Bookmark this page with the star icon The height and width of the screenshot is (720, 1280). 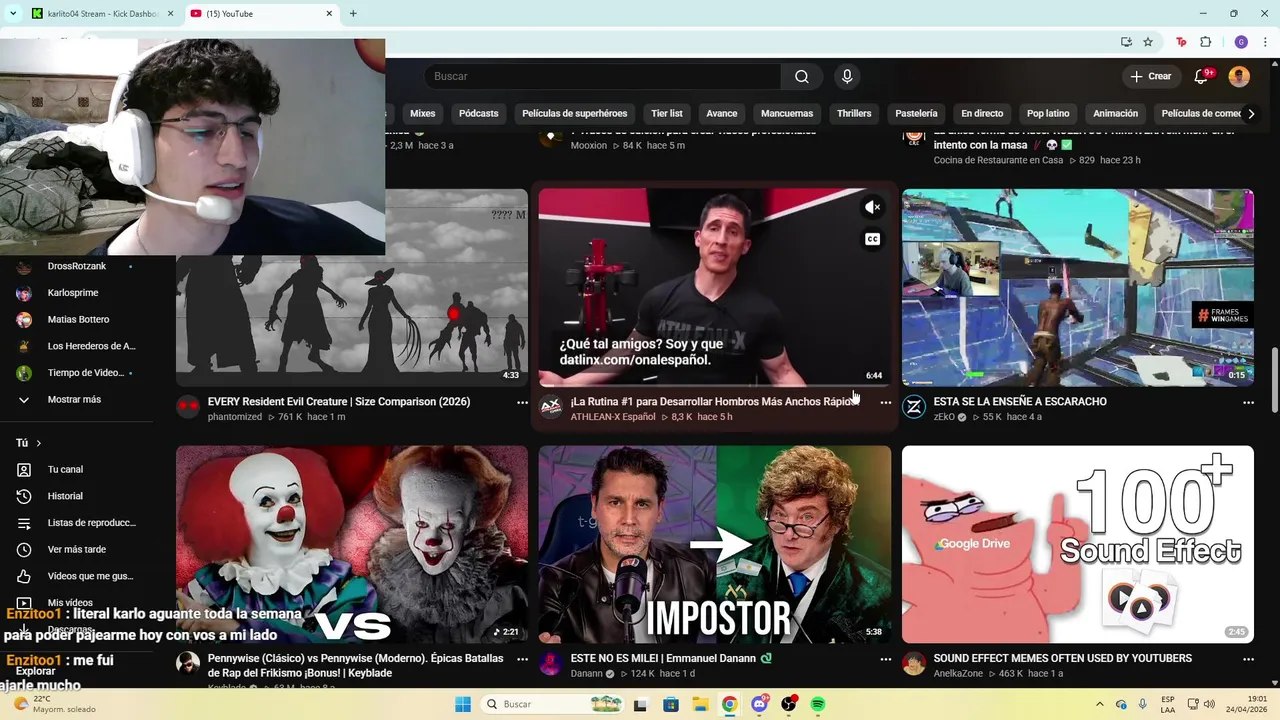click(1148, 42)
